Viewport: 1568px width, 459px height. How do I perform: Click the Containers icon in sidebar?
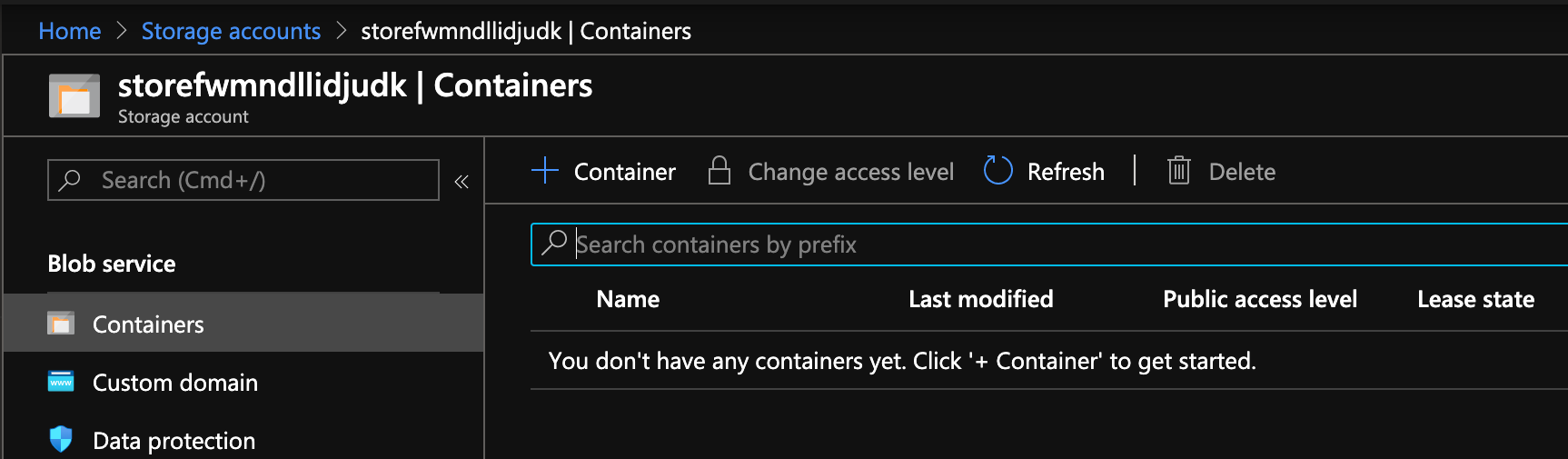[x=61, y=324]
